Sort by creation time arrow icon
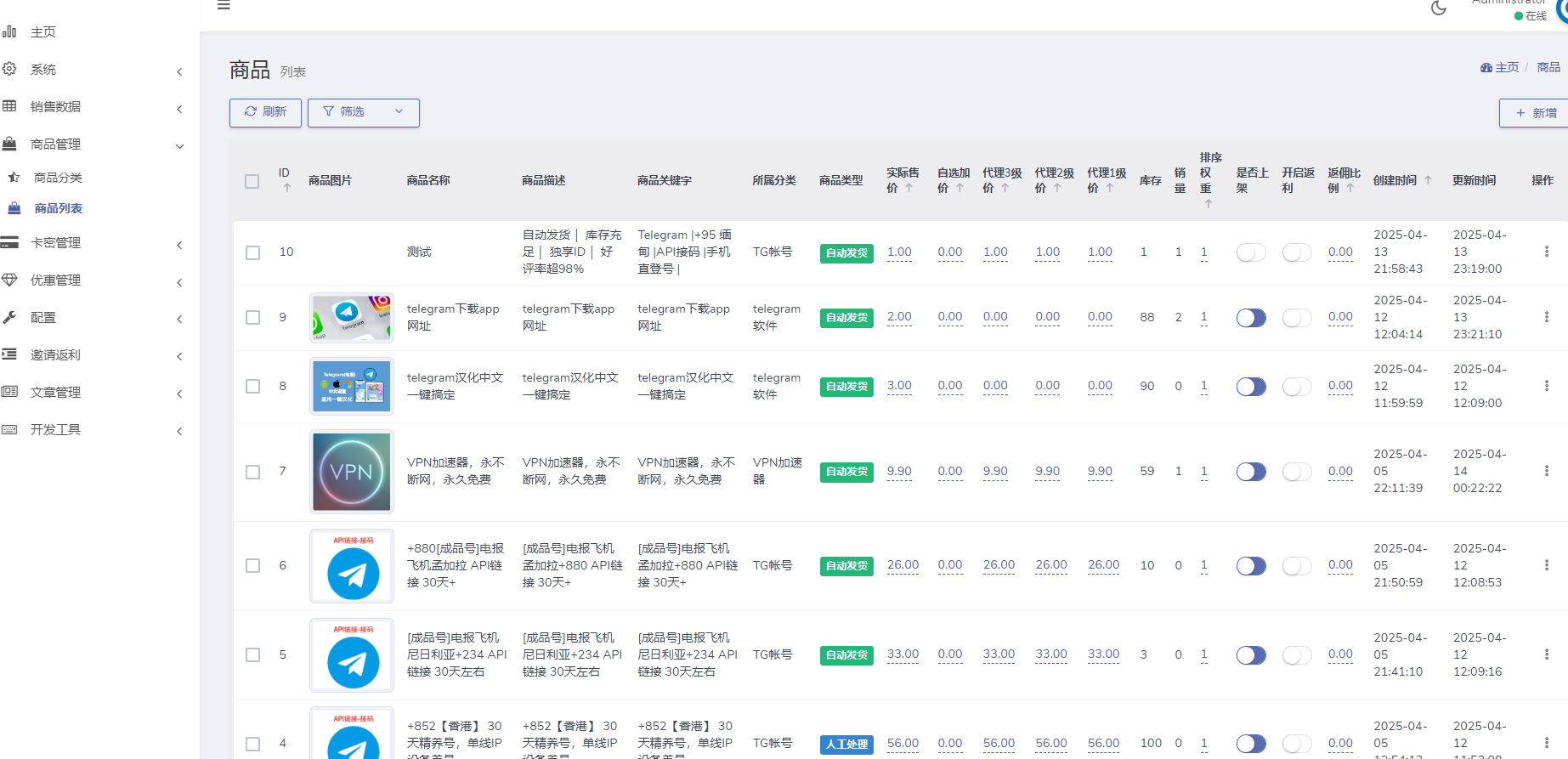This screenshot has width=1568, height=759. 1428,180
